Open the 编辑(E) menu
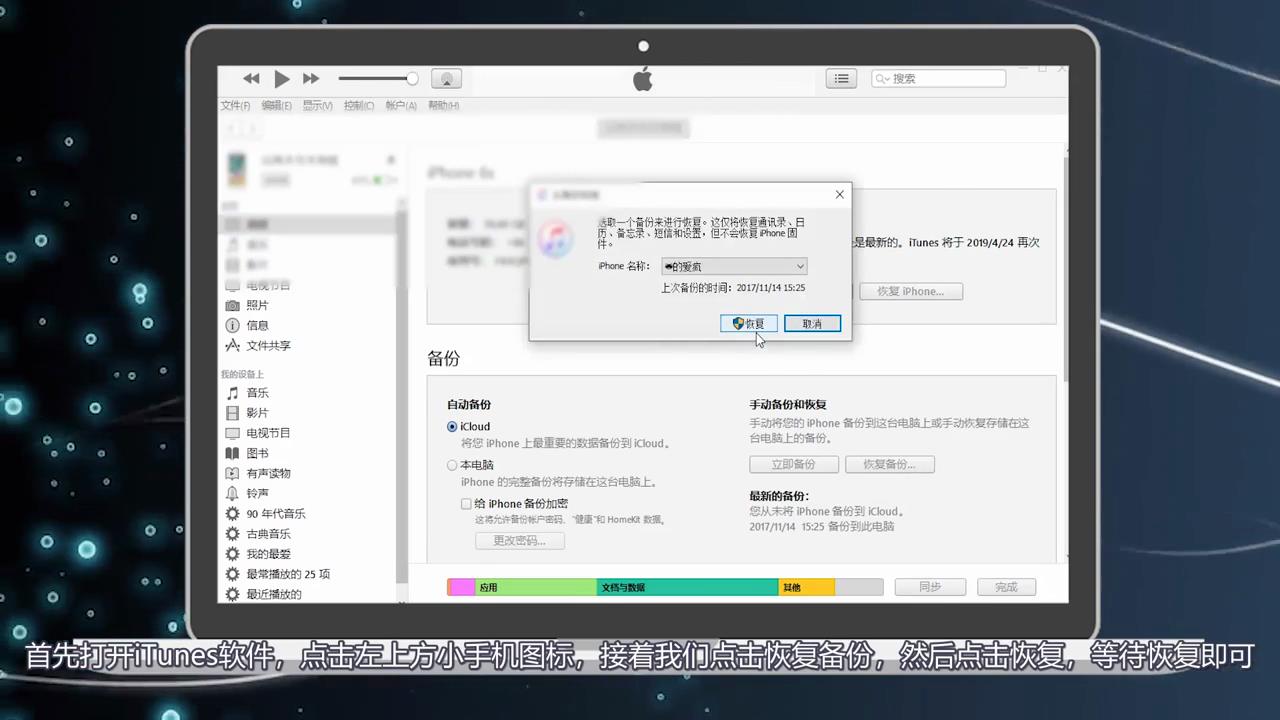 (277, 105)
